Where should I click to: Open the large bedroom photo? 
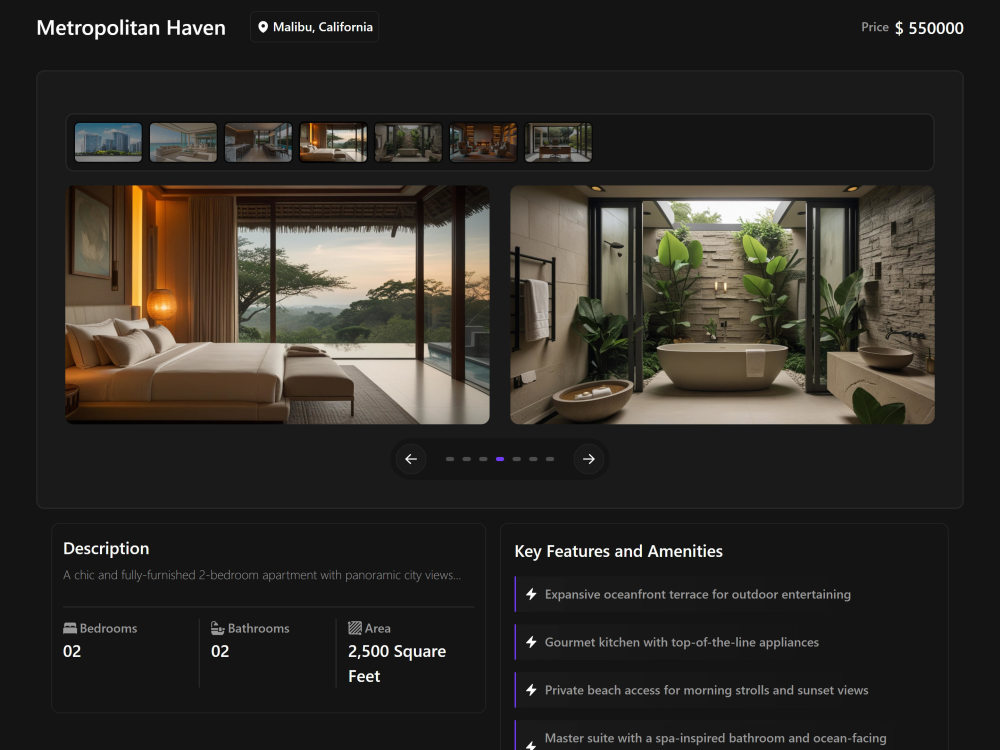(277, 305)
